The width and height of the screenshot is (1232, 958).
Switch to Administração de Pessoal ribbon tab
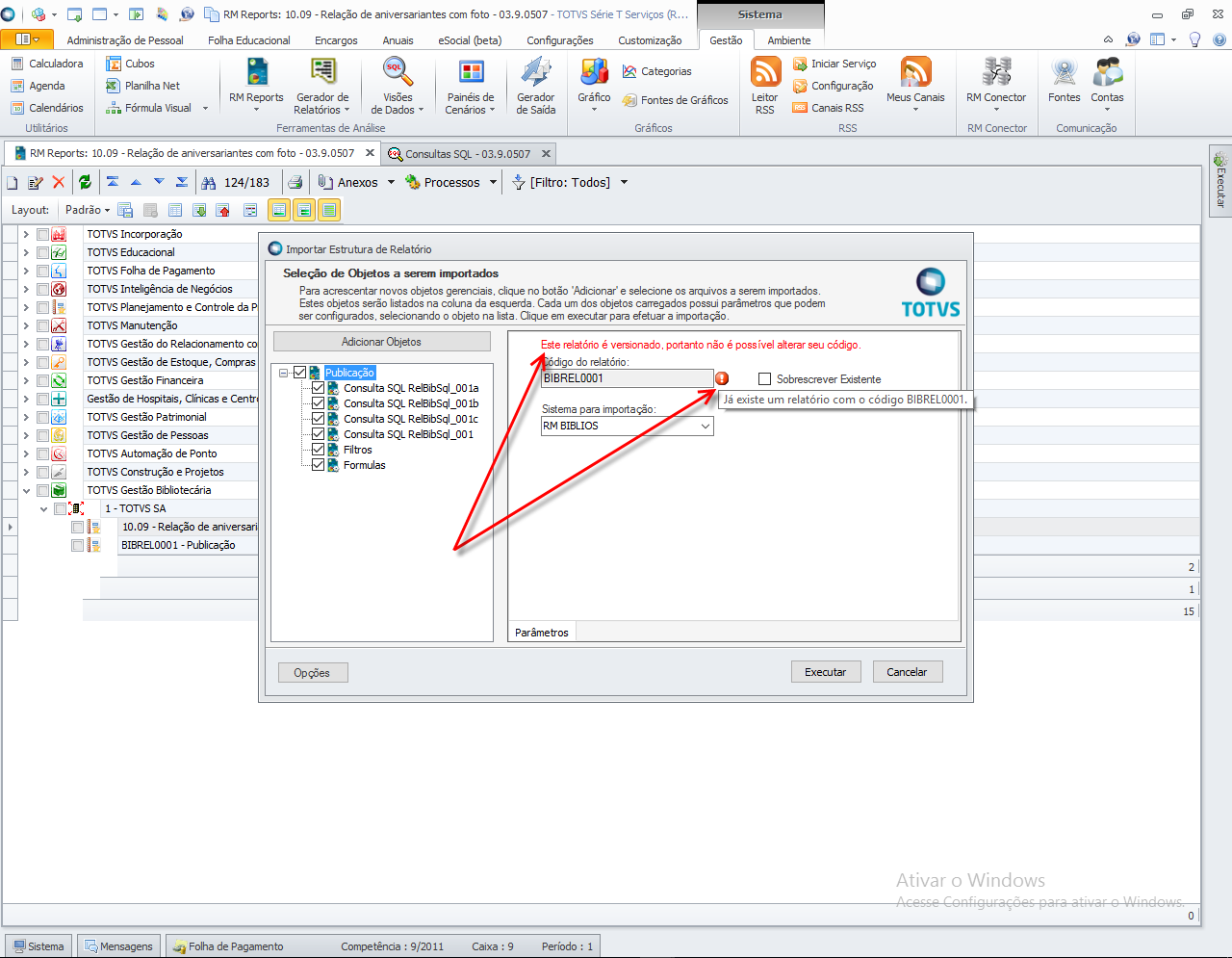pyautogui.click(x=125, y=40)
